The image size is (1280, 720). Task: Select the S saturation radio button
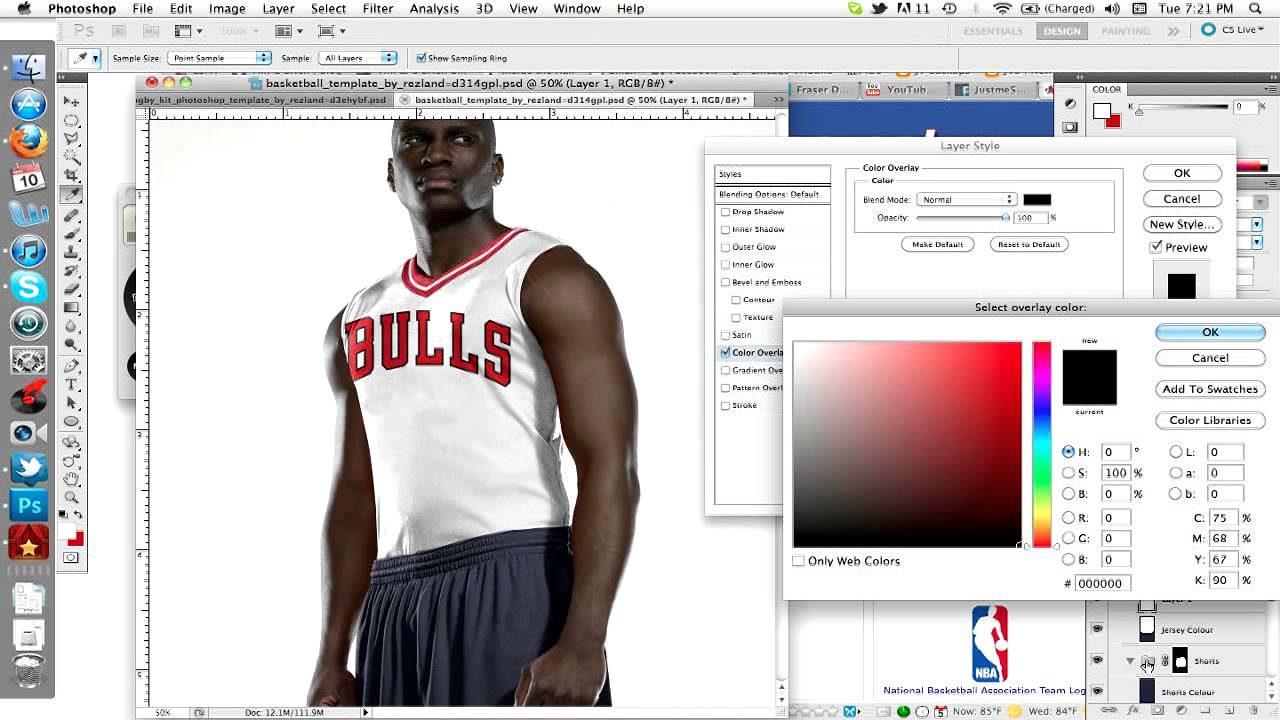tap(1068, 473)
